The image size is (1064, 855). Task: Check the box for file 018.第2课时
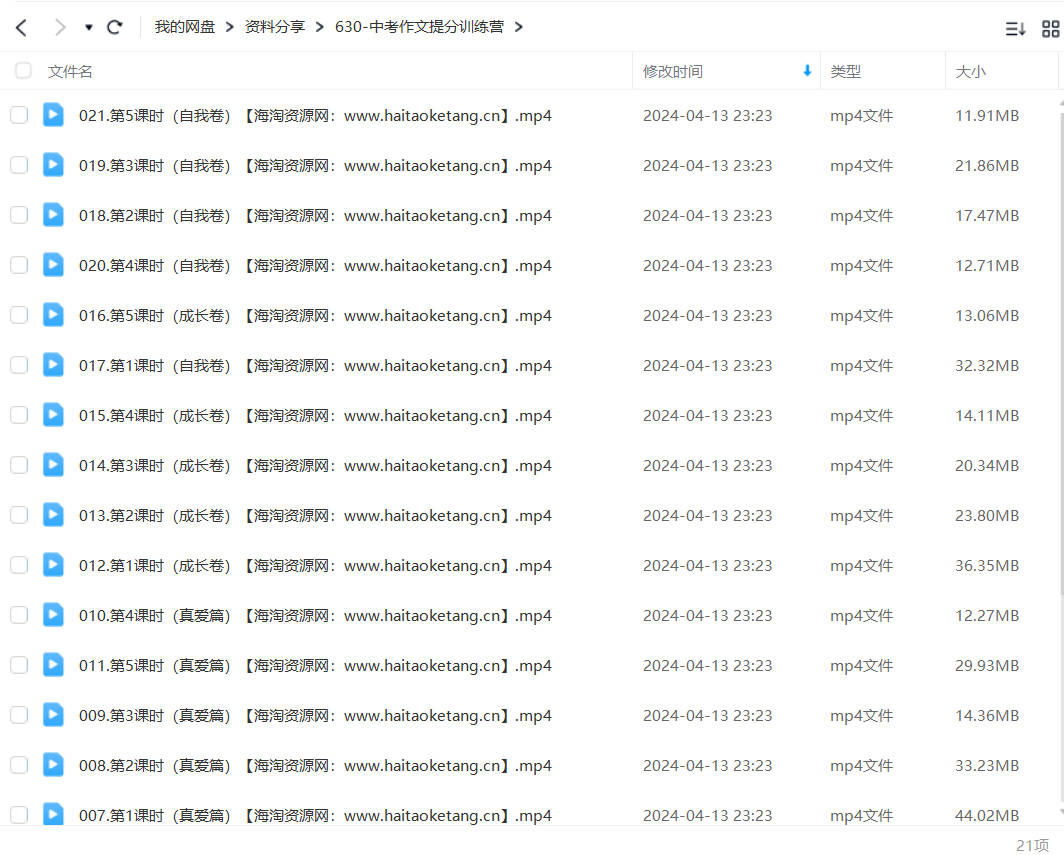(19, 215)
